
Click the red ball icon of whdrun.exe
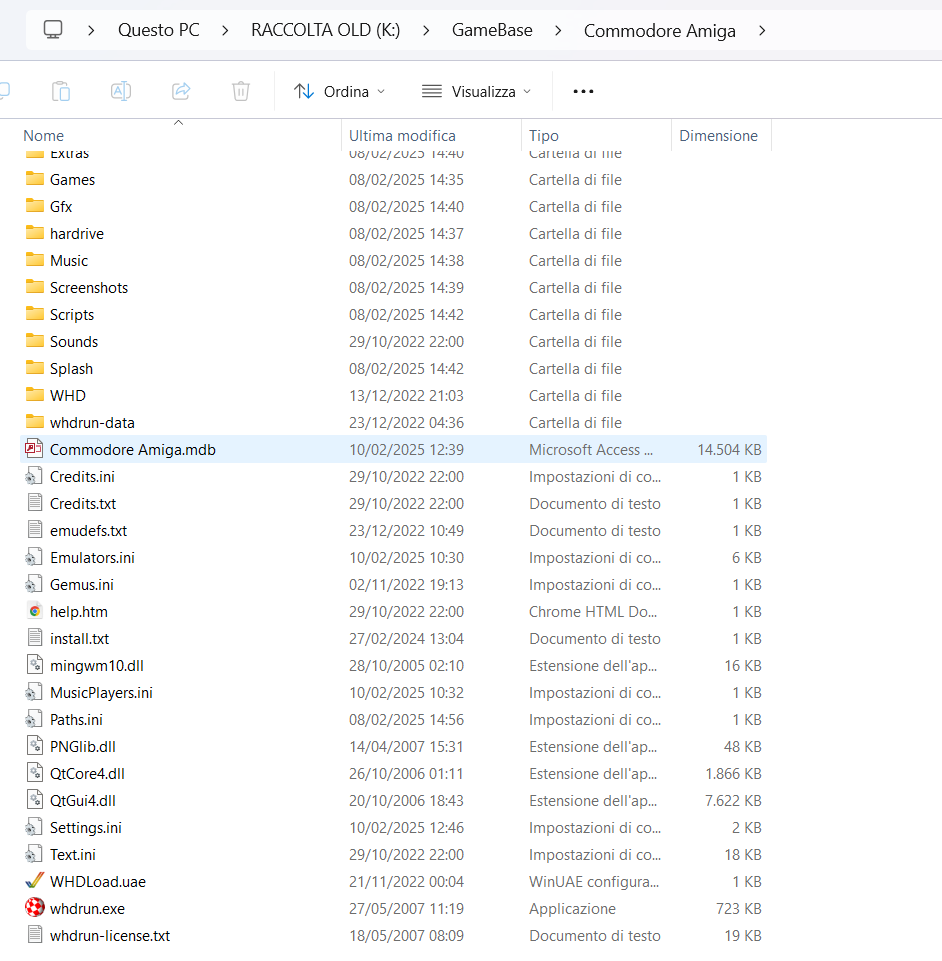click(35, 908)
